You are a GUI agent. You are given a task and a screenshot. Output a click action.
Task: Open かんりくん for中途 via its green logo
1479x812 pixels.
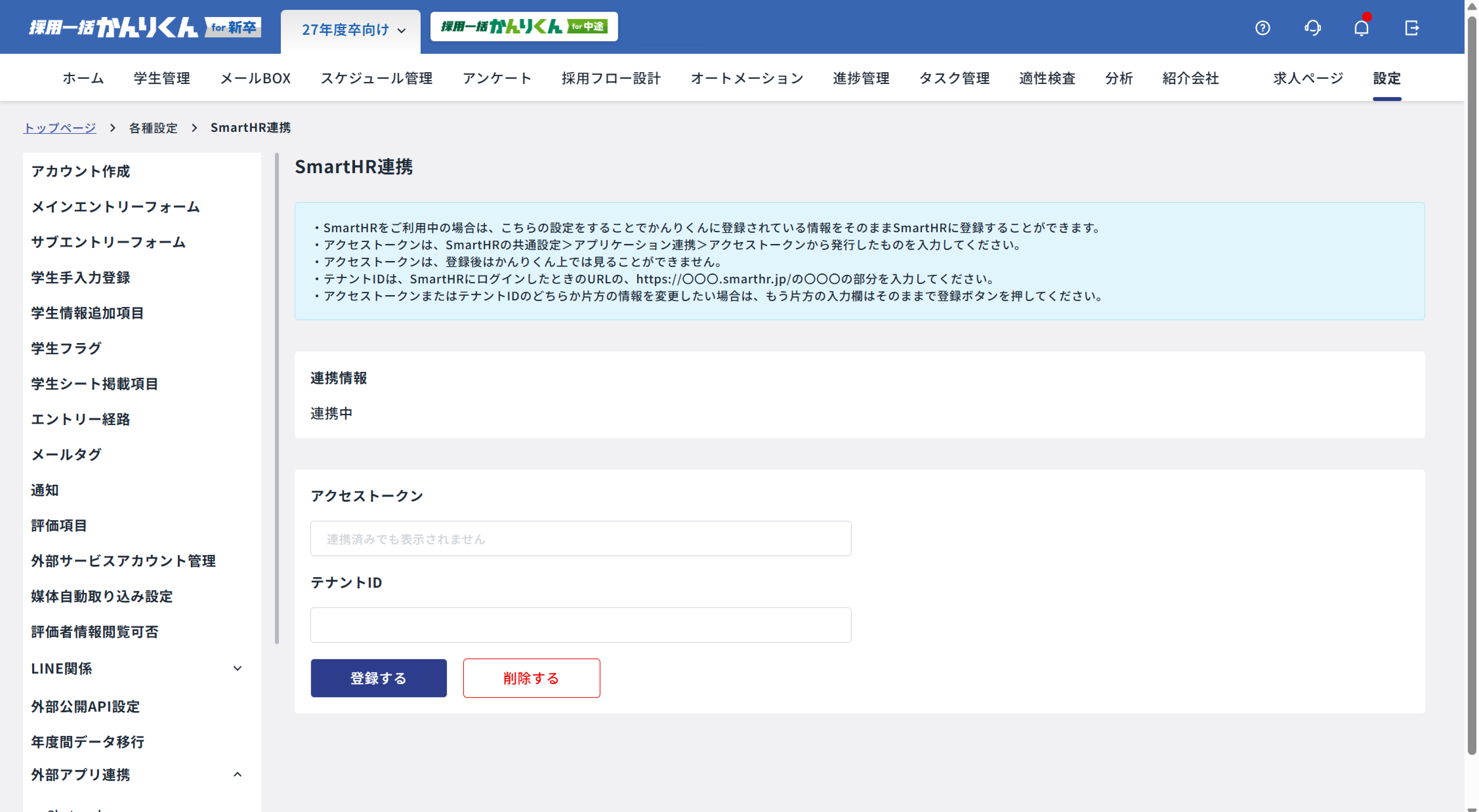tap(523, 26)
